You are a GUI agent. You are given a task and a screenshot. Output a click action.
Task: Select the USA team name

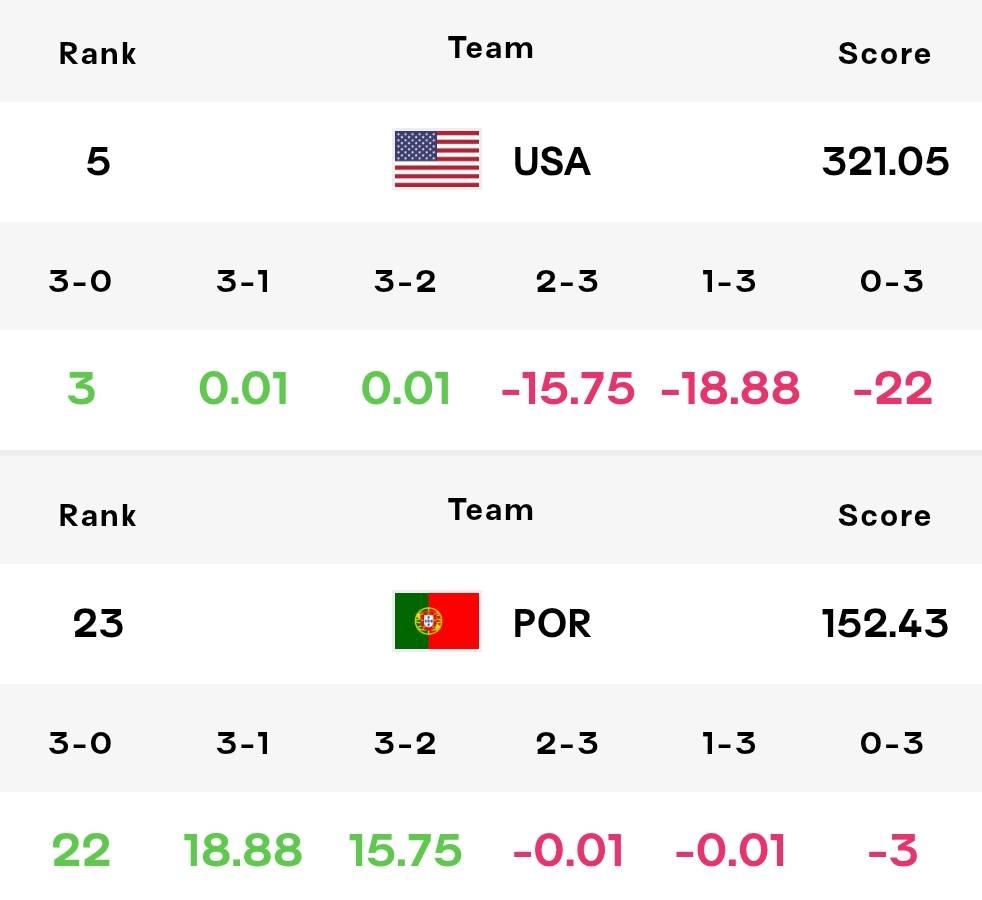point(552,161)
